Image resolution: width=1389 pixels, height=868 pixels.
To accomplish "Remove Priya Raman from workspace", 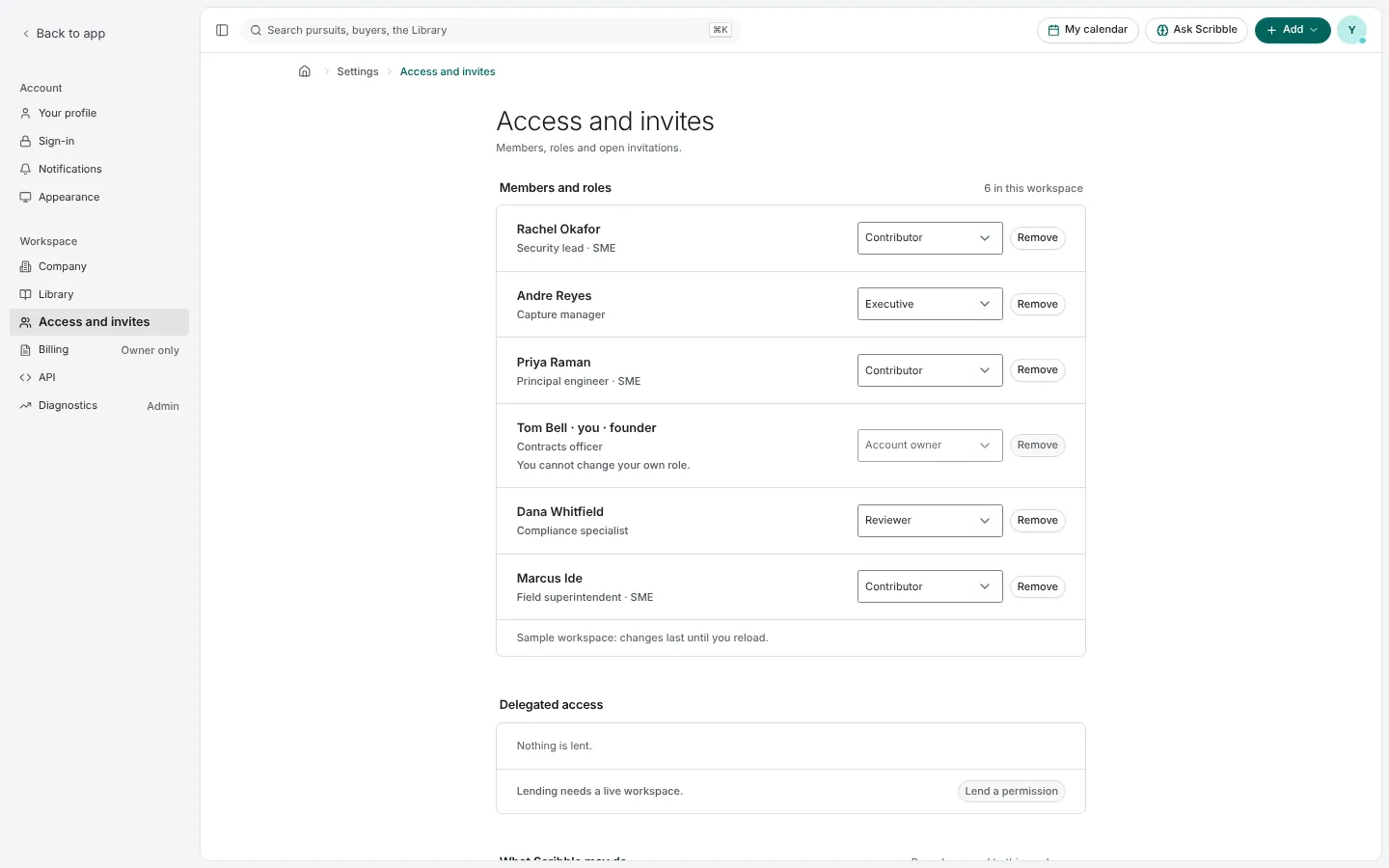I will coord(1038,370).
